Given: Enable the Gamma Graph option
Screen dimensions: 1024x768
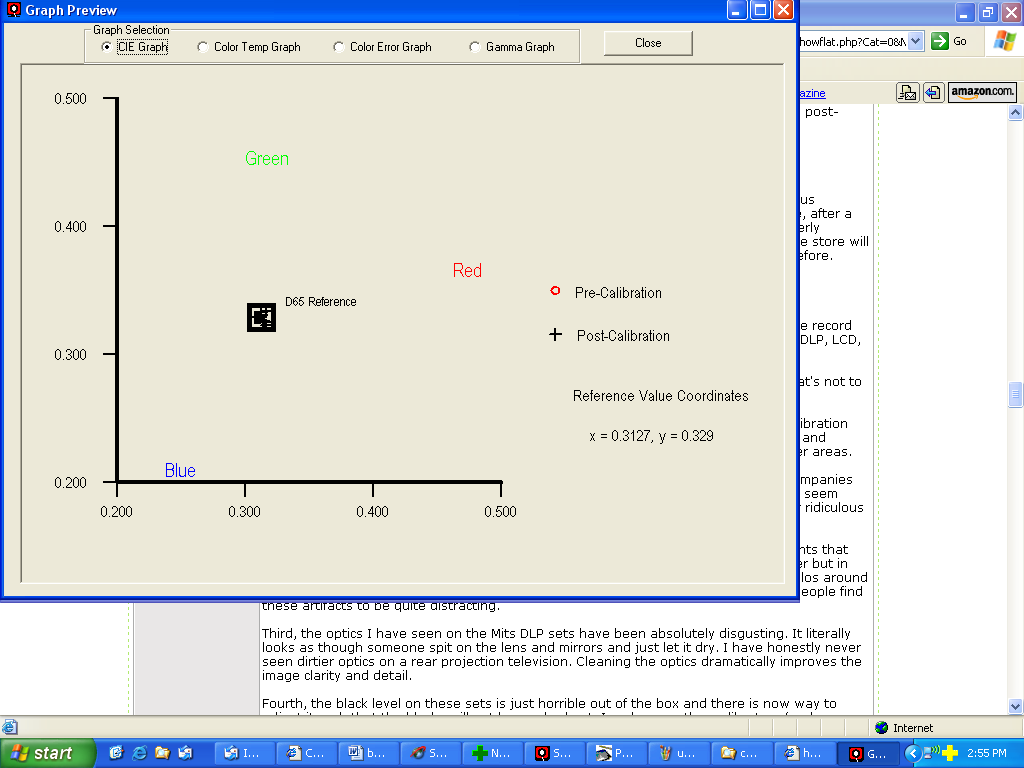Looking at the screenshot, I should (475, 47).
